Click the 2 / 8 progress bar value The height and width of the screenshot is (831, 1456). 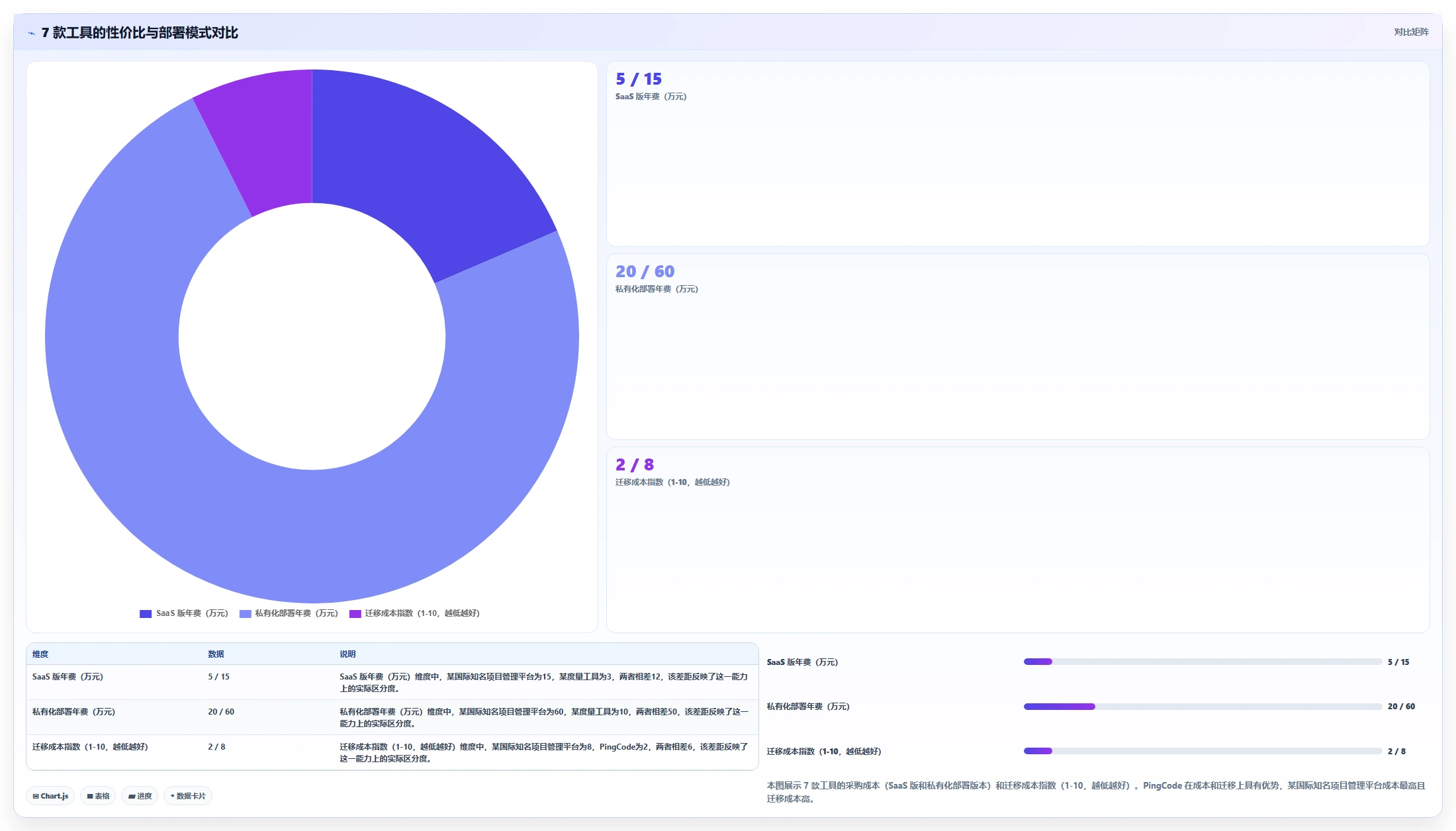1396,752
